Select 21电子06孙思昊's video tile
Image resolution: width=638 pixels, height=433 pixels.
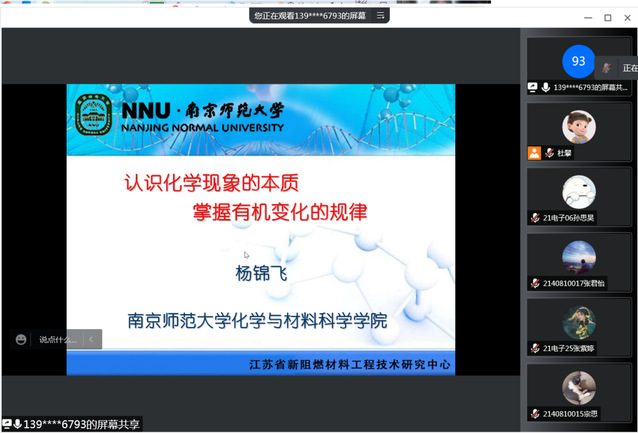pos(578,191)
